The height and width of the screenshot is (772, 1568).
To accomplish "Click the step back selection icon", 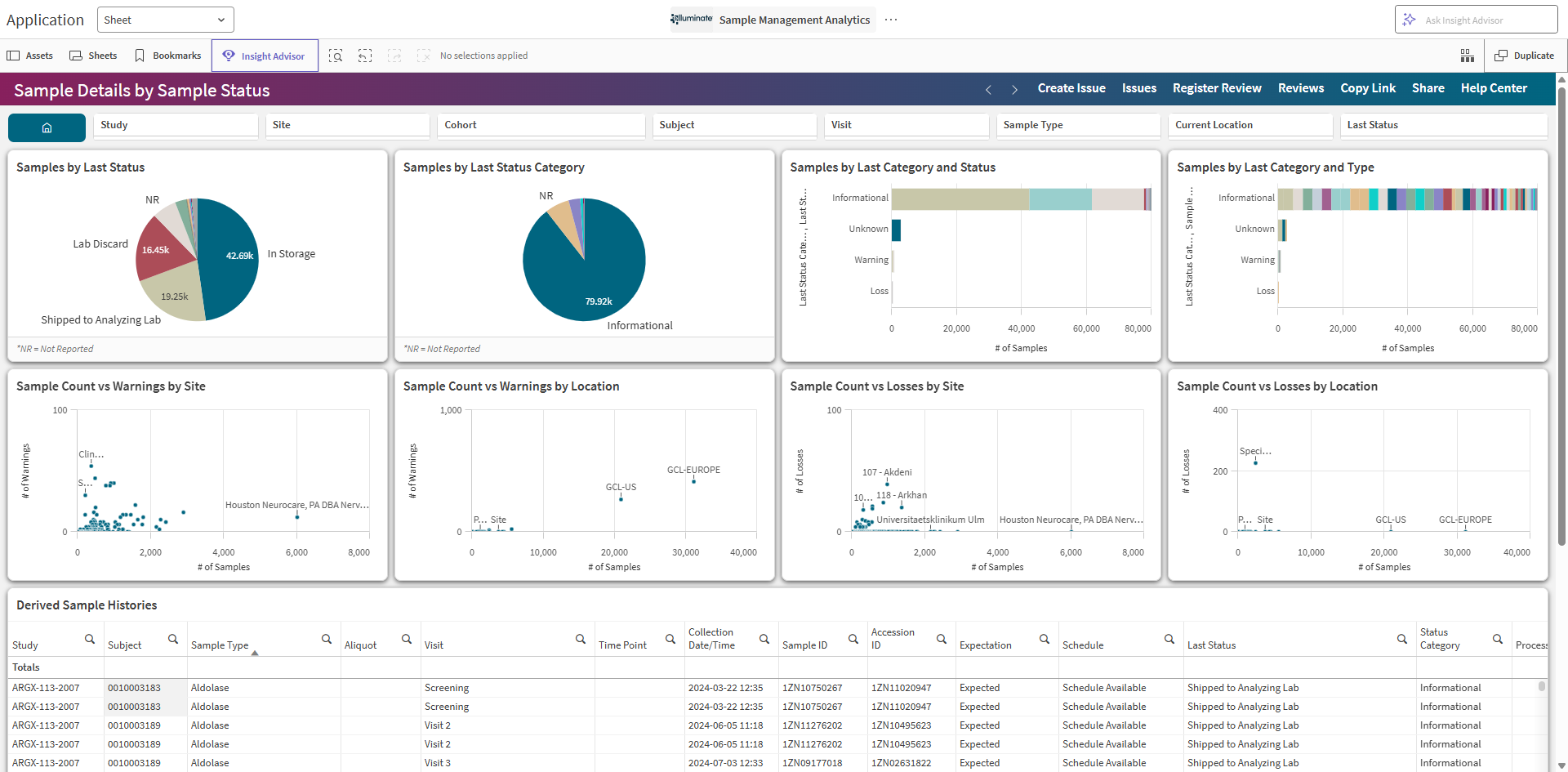I will click(365, 56).
